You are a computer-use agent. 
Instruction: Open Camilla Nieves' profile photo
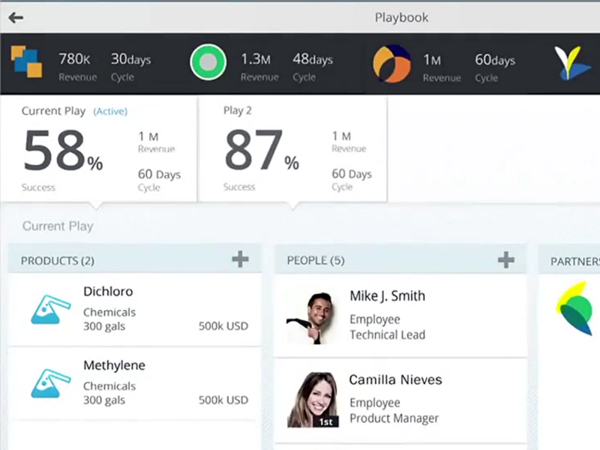click(x=312, y=400)
